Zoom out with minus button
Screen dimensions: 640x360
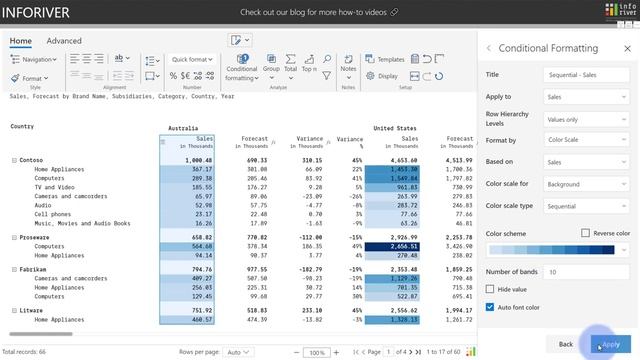pyautogui.click(x=297, y=352)
